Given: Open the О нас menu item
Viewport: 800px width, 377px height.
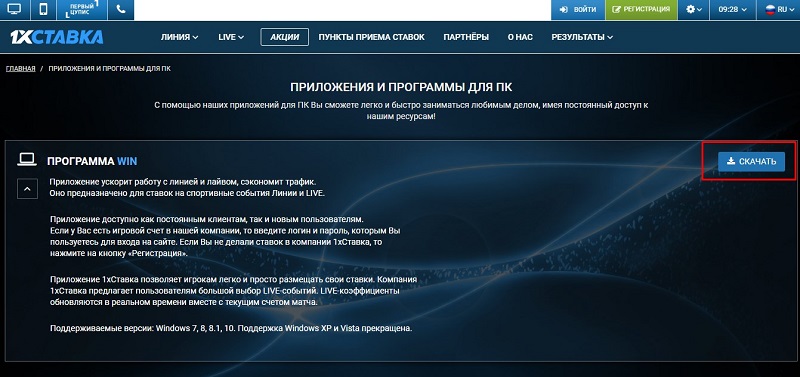Looking at the screenshot, I should pyautogui.click(x=520, y=37).
